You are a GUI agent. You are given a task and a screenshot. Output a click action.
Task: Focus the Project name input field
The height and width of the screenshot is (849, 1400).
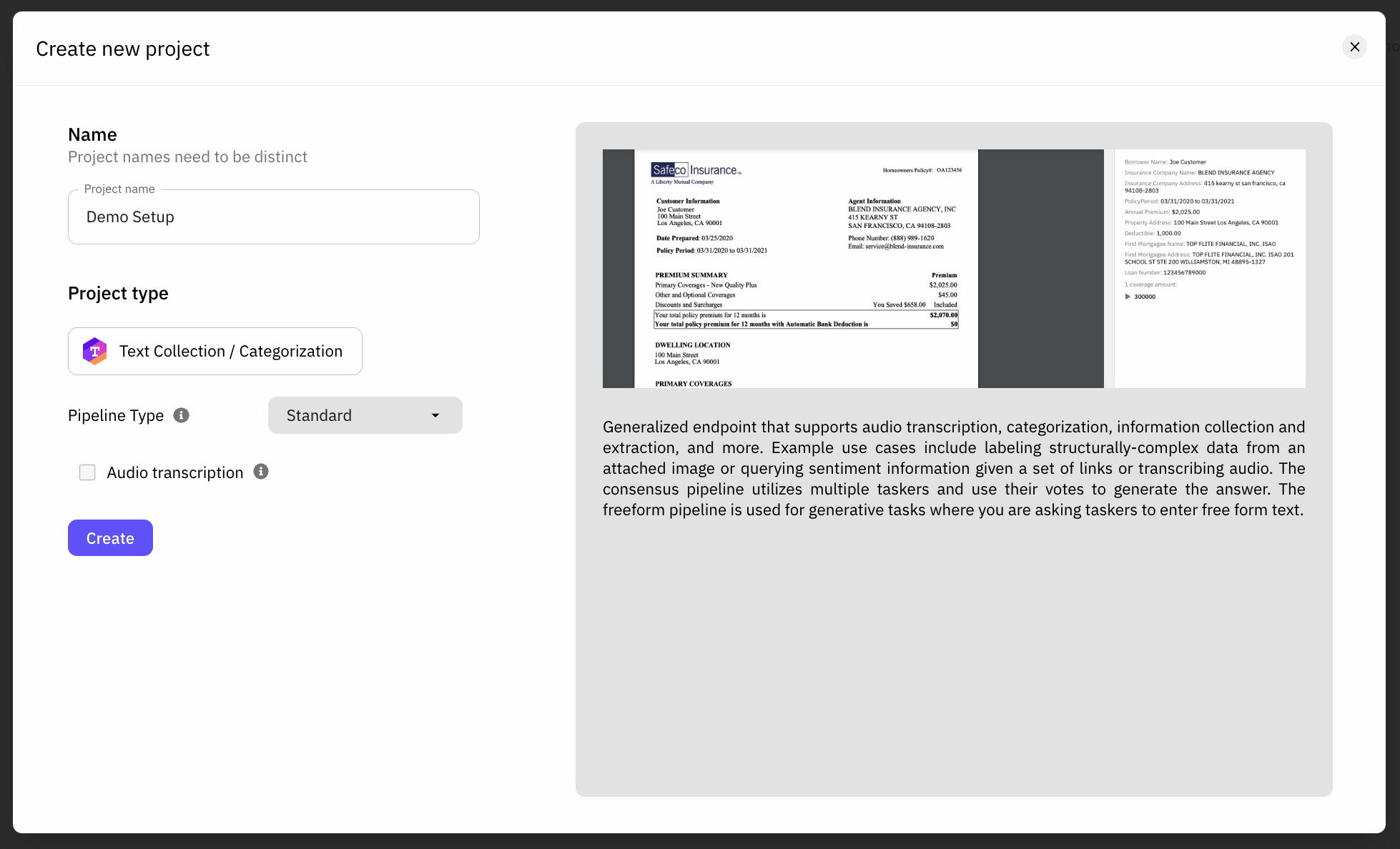pyautogui.click(x=273, y=217)
